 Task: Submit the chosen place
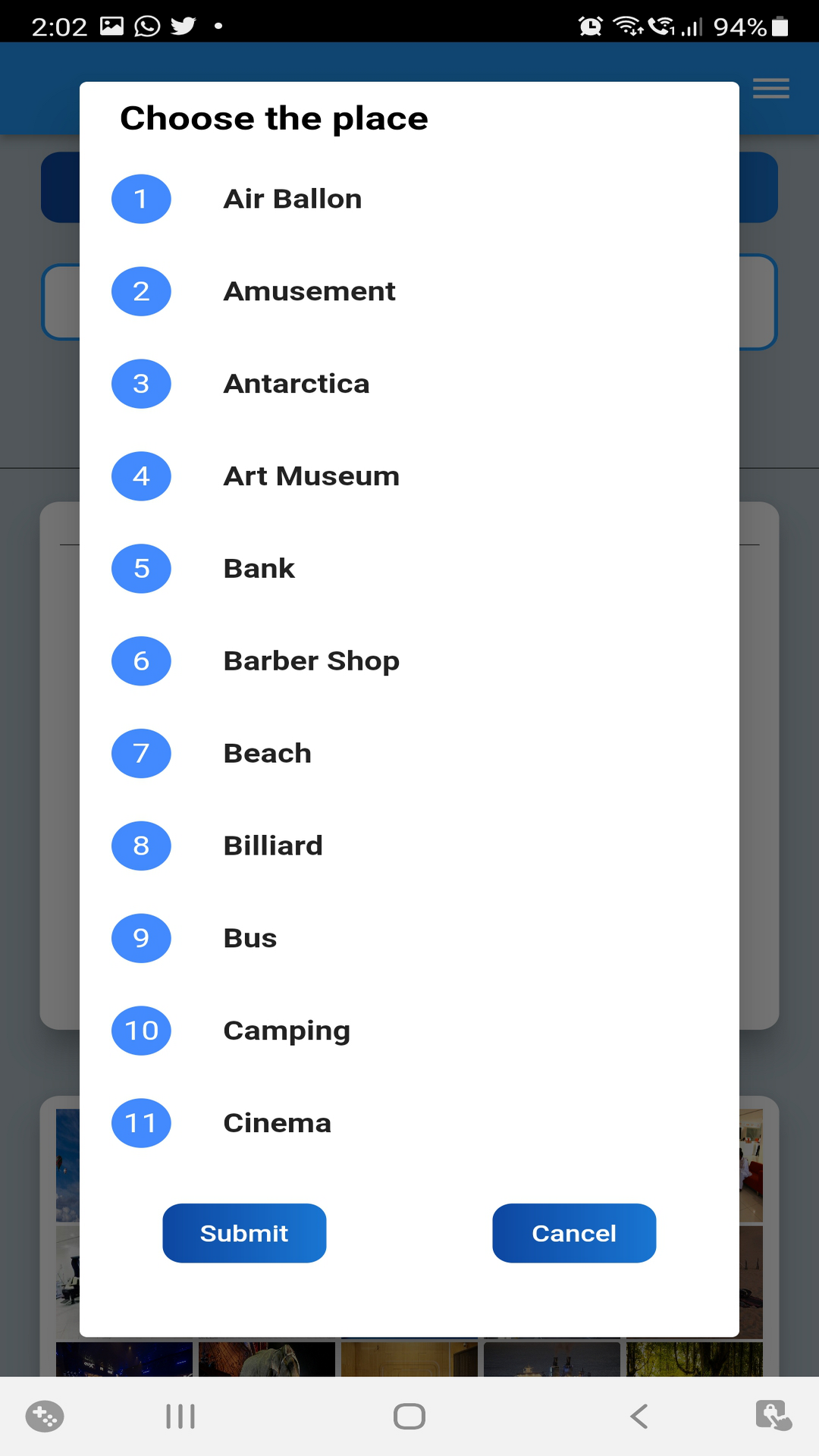[x=244, y=1233]
